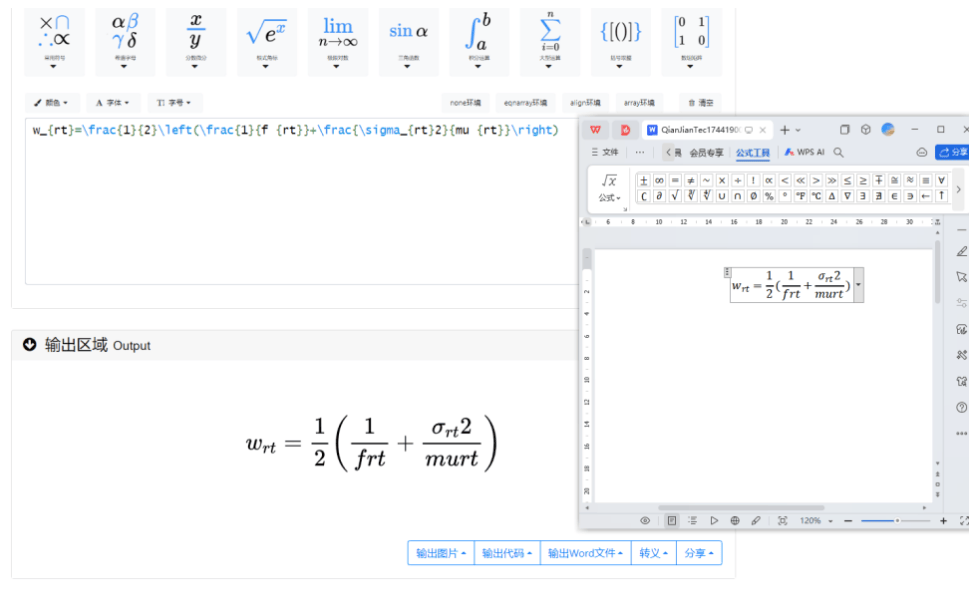Toggle eye protection mode in status bar
This screenshot has height=598, width=980.
(x=645, y=521)
